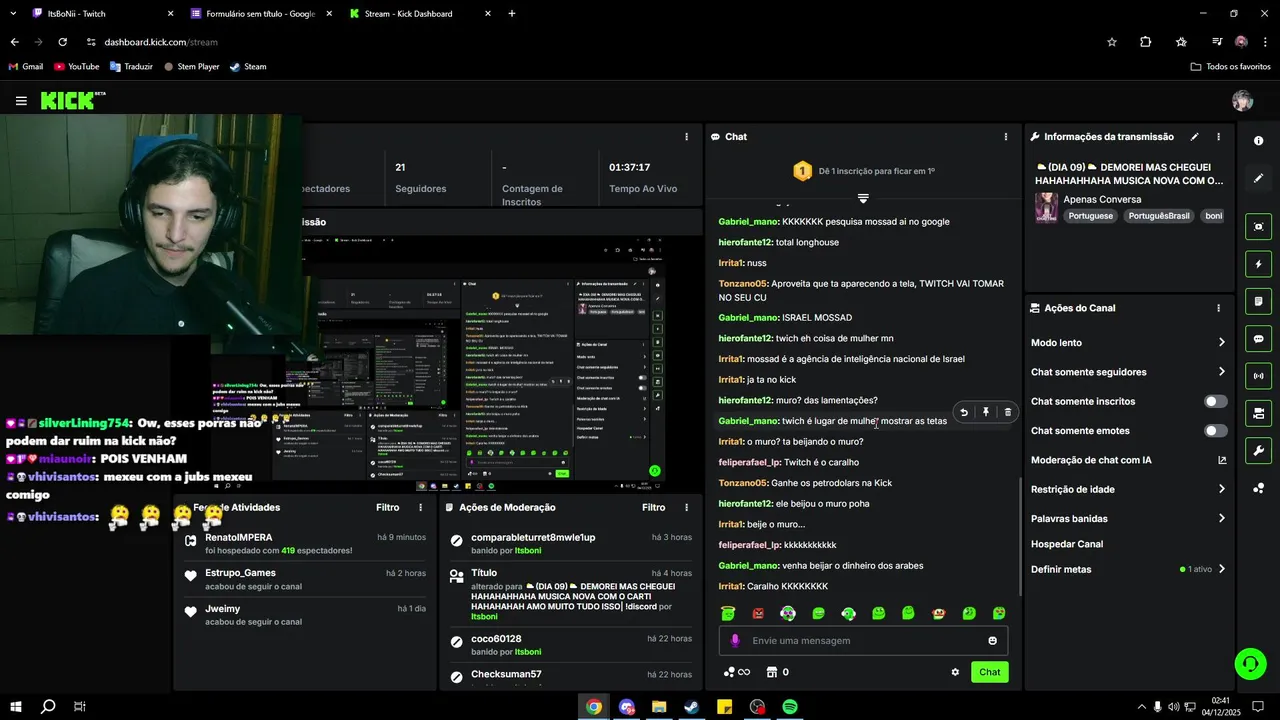Click username Gabriel_mano on ISRAEL MOSSAD message
This screenshot has width=1280, height=720.
(x=748, y=317)
